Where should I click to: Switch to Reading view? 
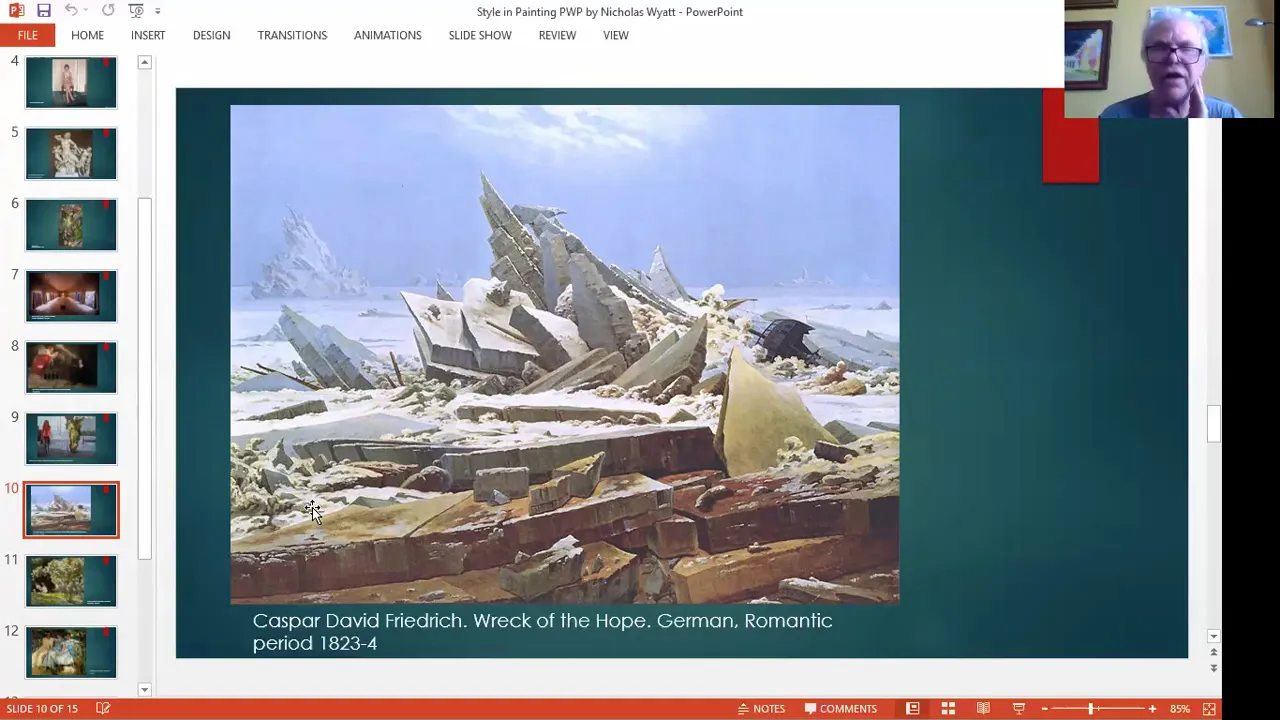pyautogui.click(x=983, y=708)
